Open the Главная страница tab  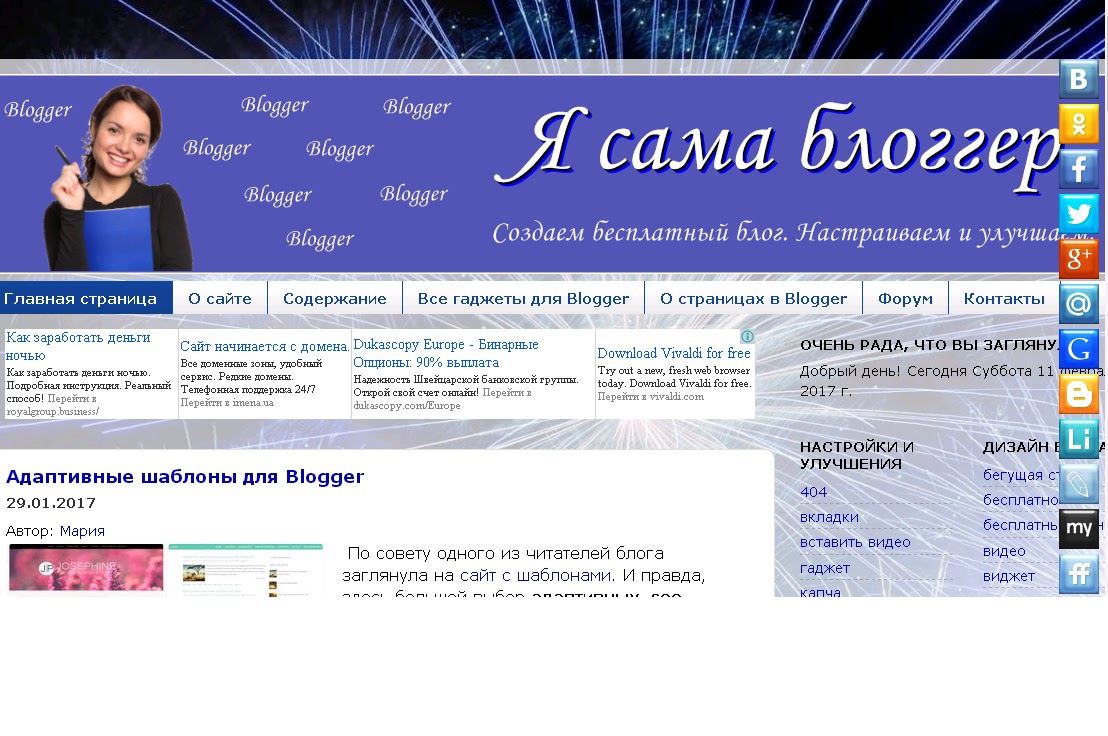[x=86, y=298]
